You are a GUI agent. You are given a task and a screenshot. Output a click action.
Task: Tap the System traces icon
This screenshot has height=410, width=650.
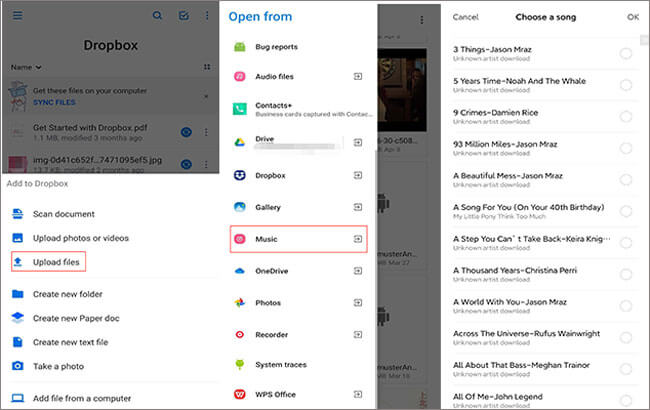(x=240, y=364)
